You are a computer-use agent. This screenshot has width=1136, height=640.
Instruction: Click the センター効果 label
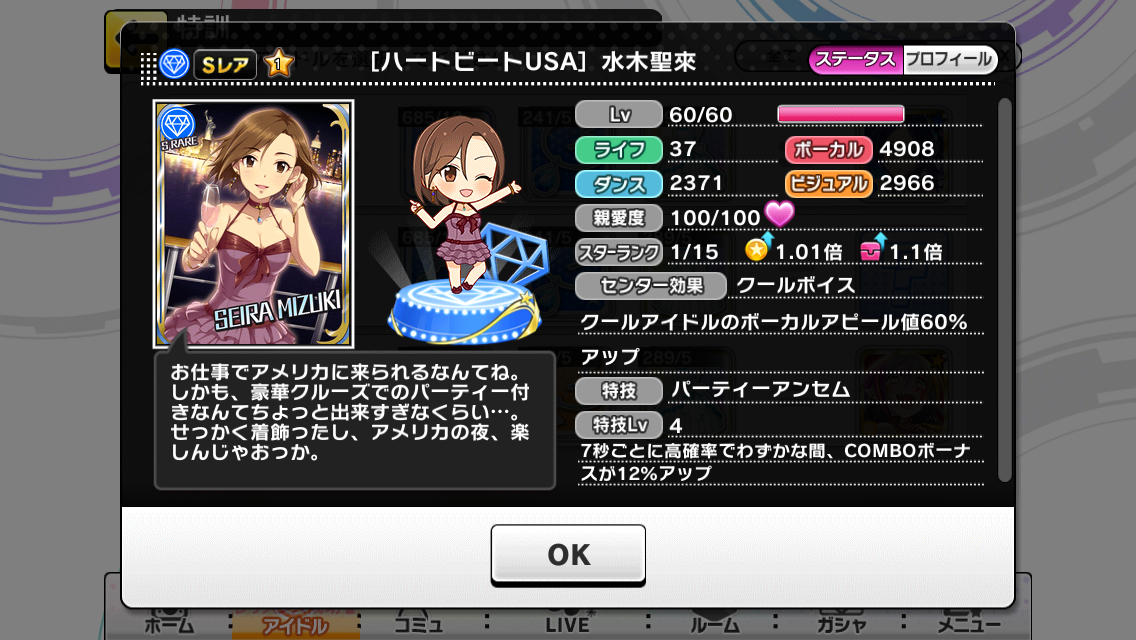click(x=651, y=286)
